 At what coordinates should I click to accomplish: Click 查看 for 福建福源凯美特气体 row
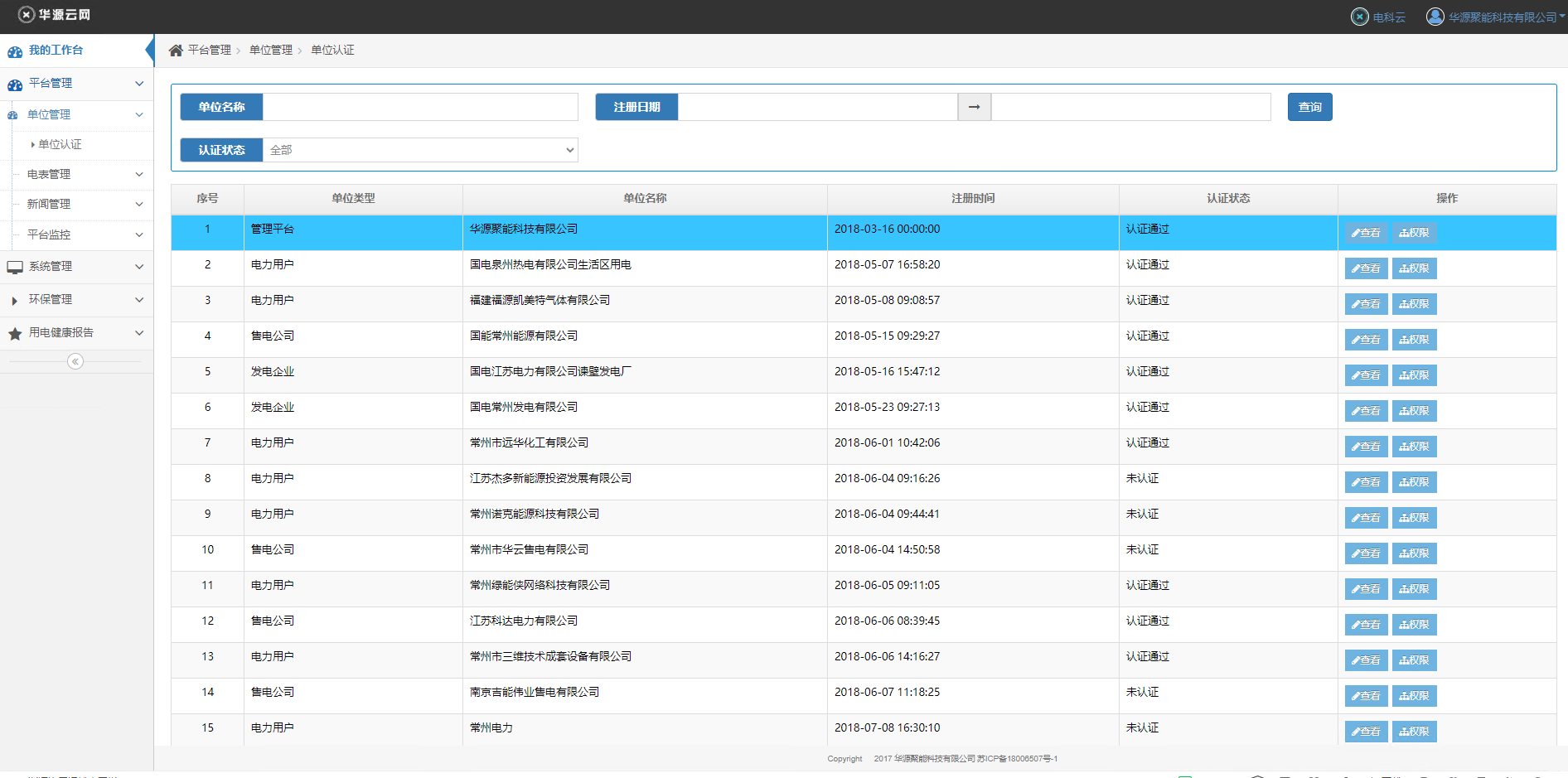(1366, 304)
